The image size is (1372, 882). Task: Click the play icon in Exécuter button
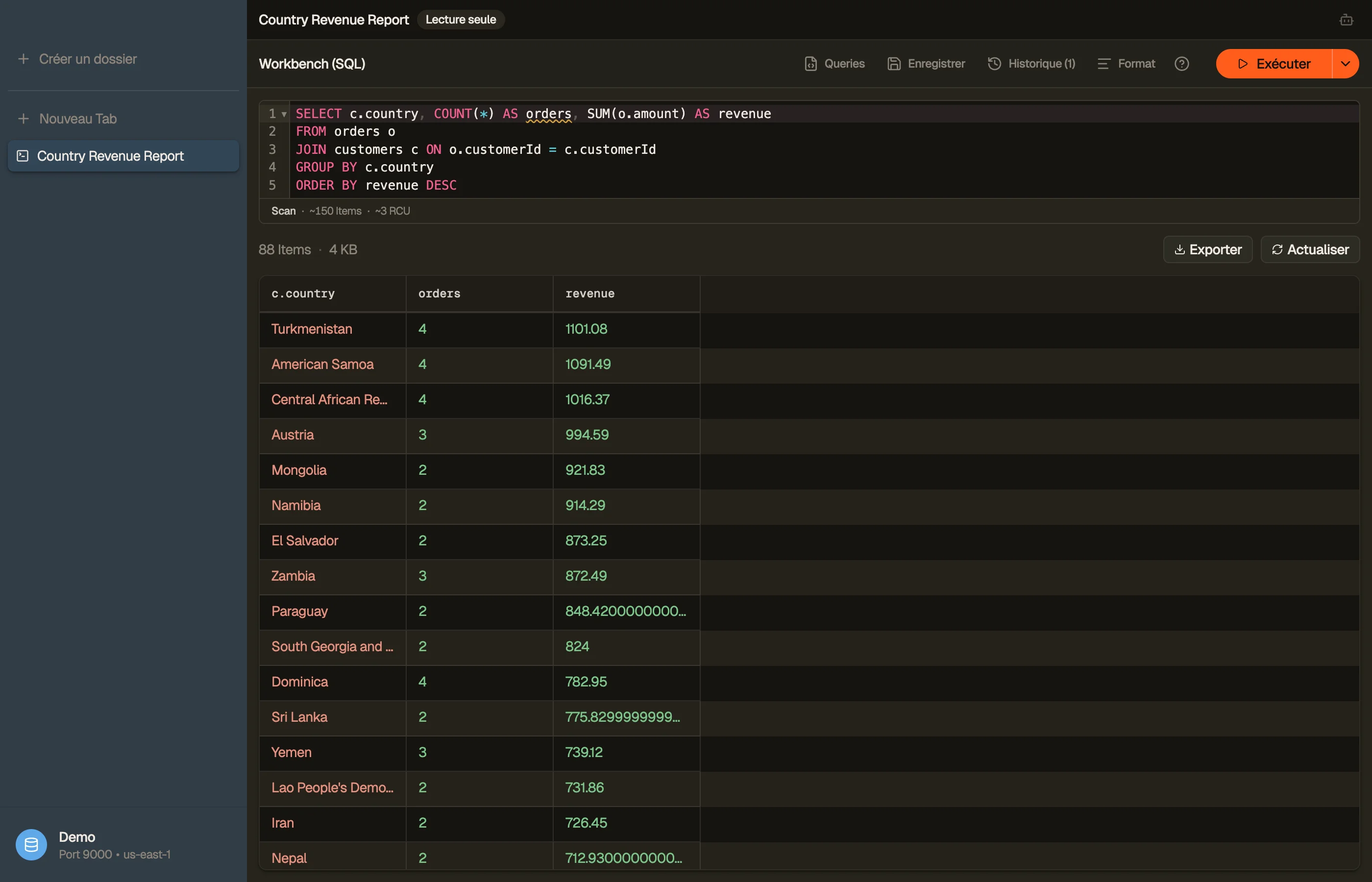[1243, 64]
